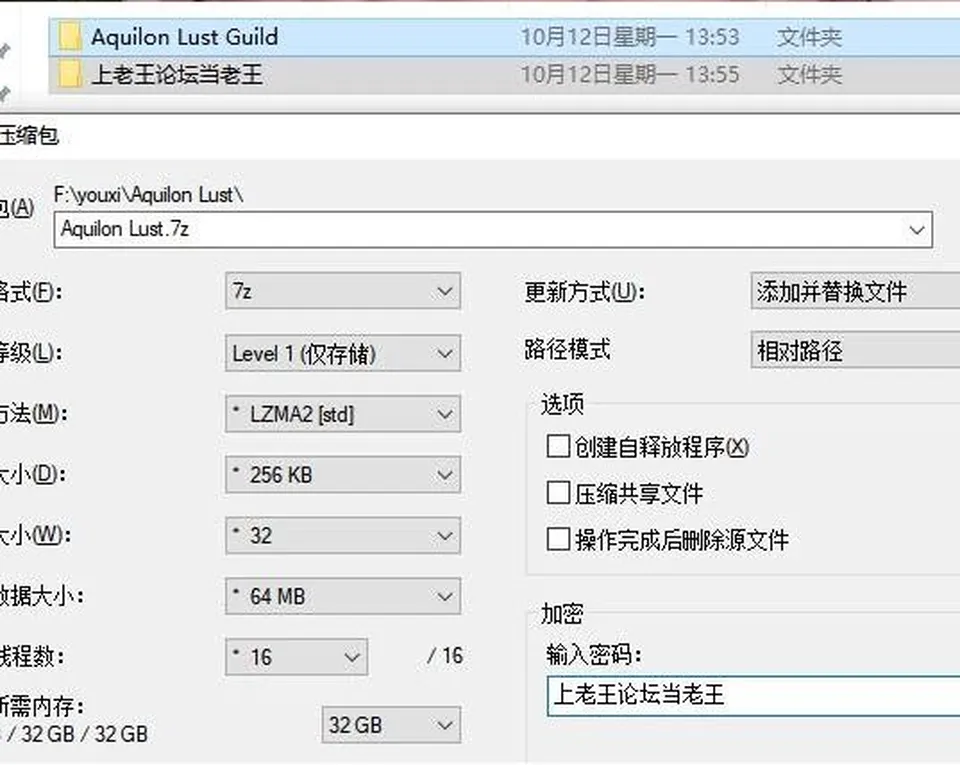Expand the 32 GB memory limit dropdown

tap(391, 725)
